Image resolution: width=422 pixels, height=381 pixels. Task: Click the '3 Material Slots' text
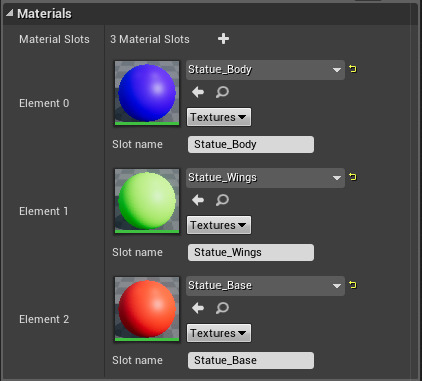pos(150,39)
